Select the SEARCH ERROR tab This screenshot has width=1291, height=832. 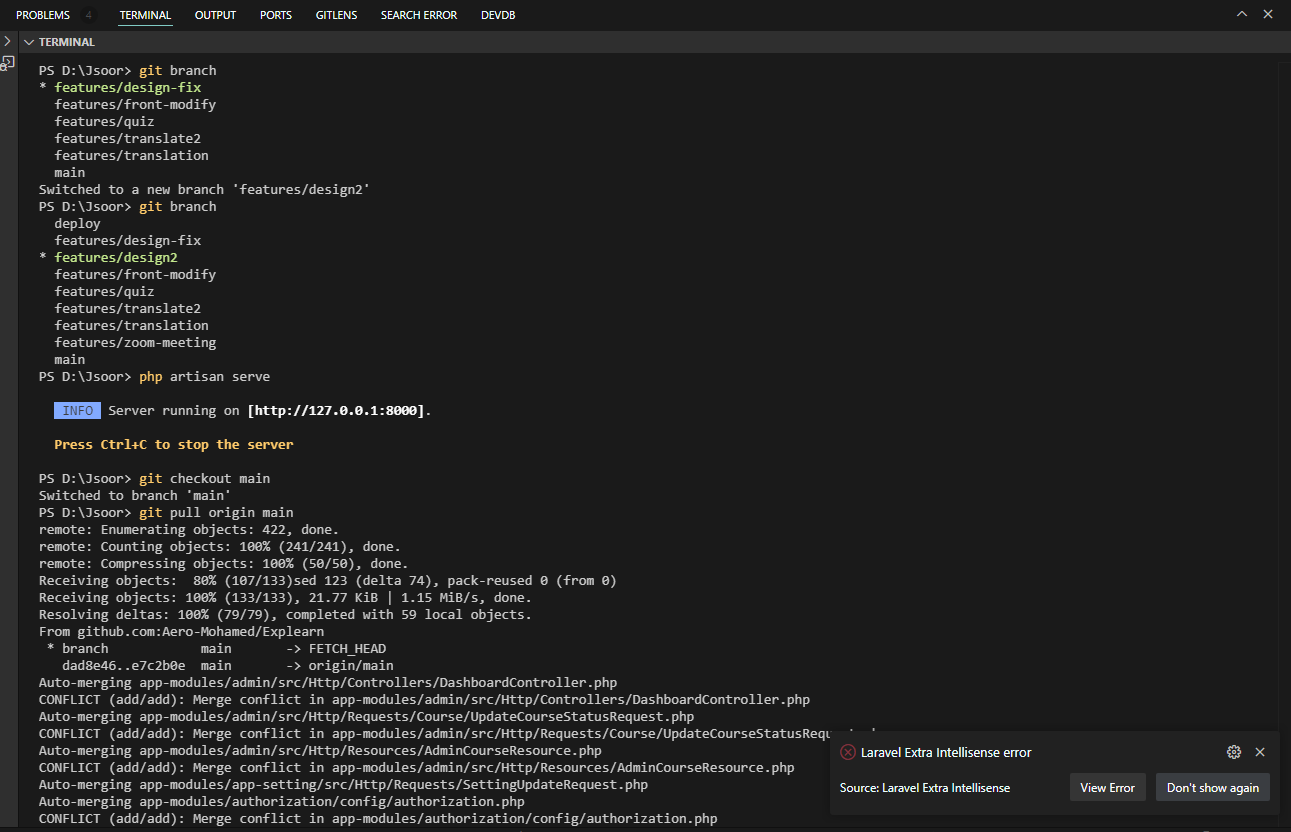(418, 15)
